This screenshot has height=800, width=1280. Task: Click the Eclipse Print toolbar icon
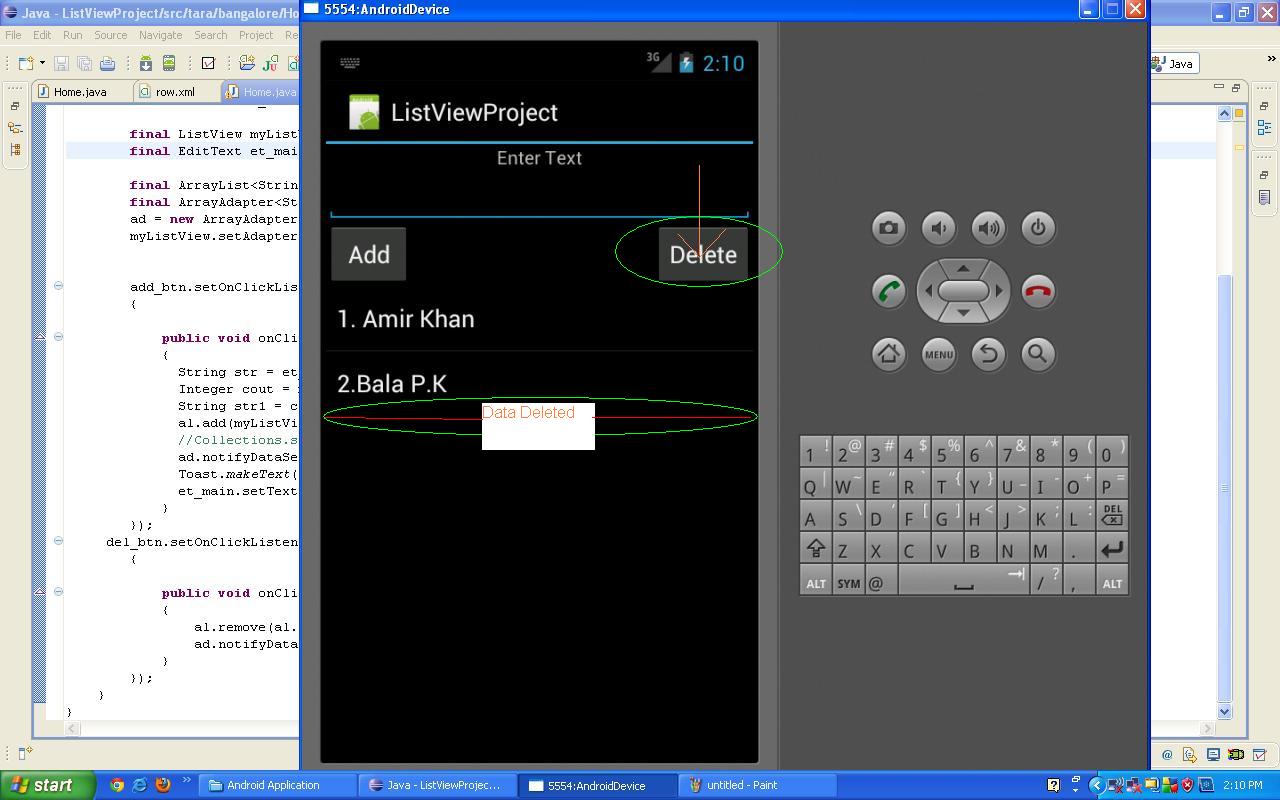point(107,63)
